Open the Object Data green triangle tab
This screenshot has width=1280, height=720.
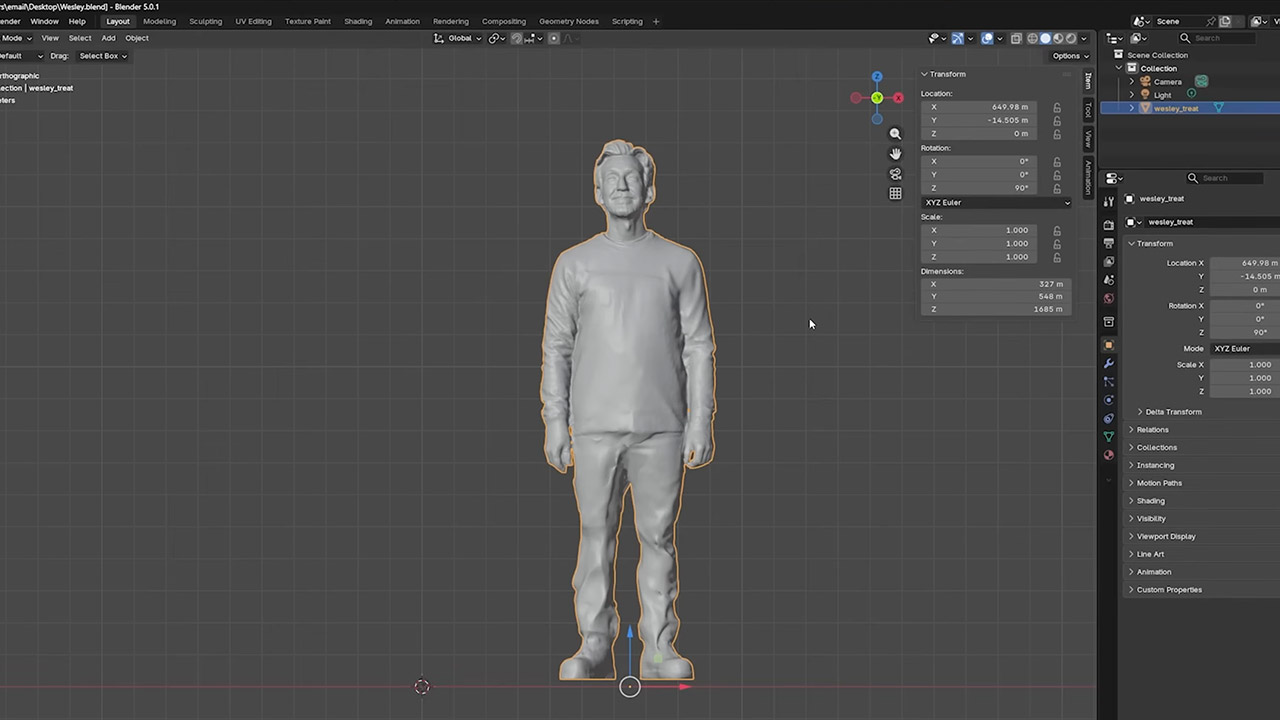1108,437
